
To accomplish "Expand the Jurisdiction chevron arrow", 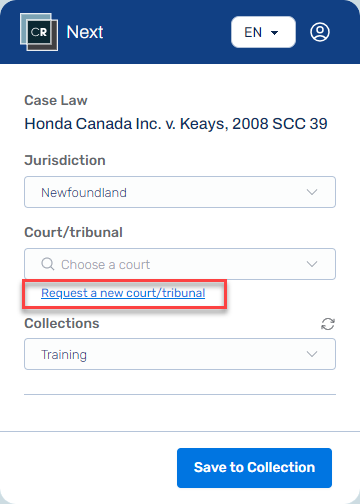I will 312,192.
